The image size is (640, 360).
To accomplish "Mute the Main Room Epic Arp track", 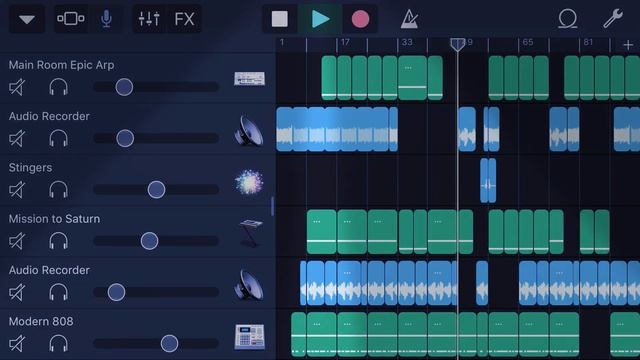I will pyautogui.click(x=17, y=87).
